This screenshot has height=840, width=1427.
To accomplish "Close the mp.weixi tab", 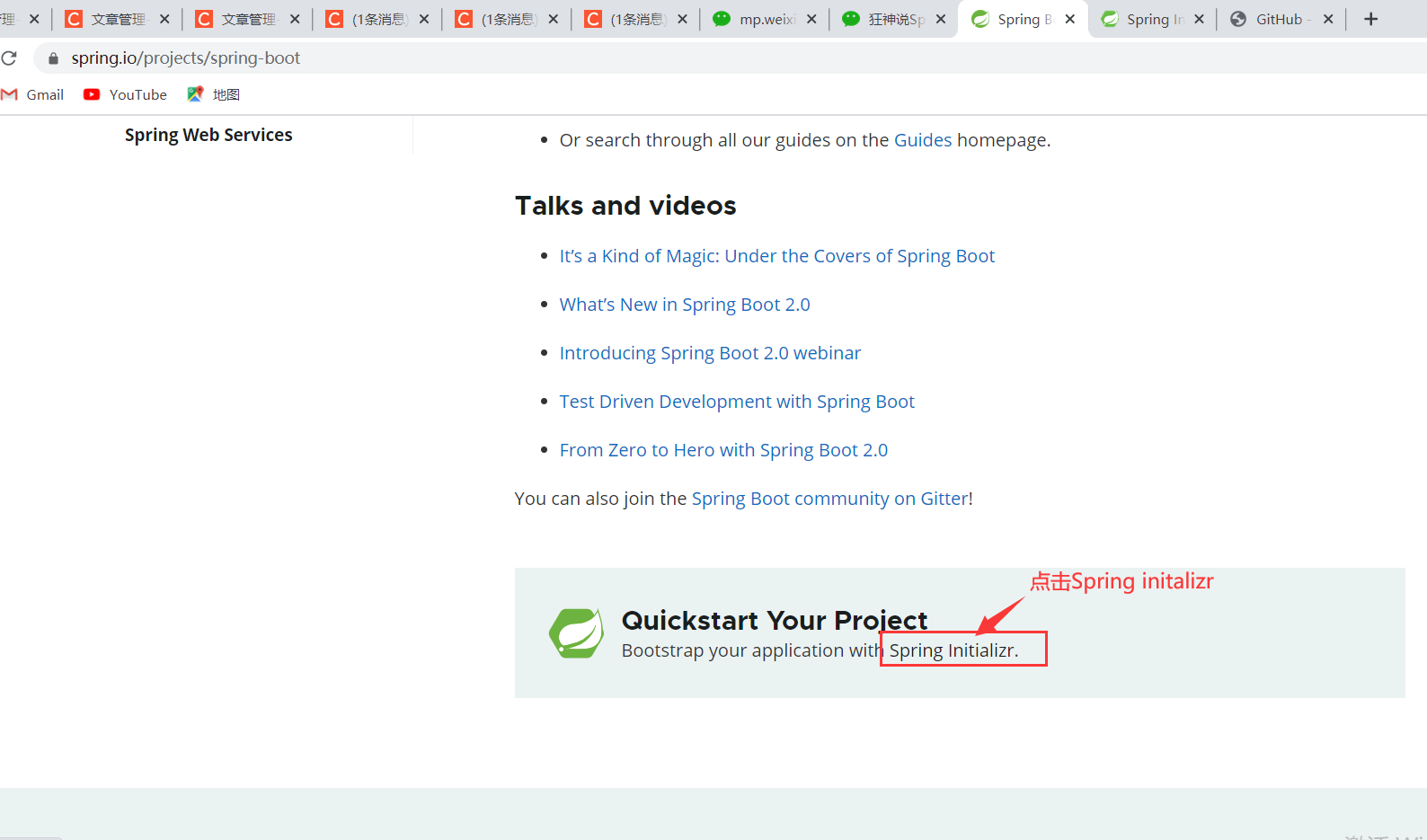I will 811,19.
